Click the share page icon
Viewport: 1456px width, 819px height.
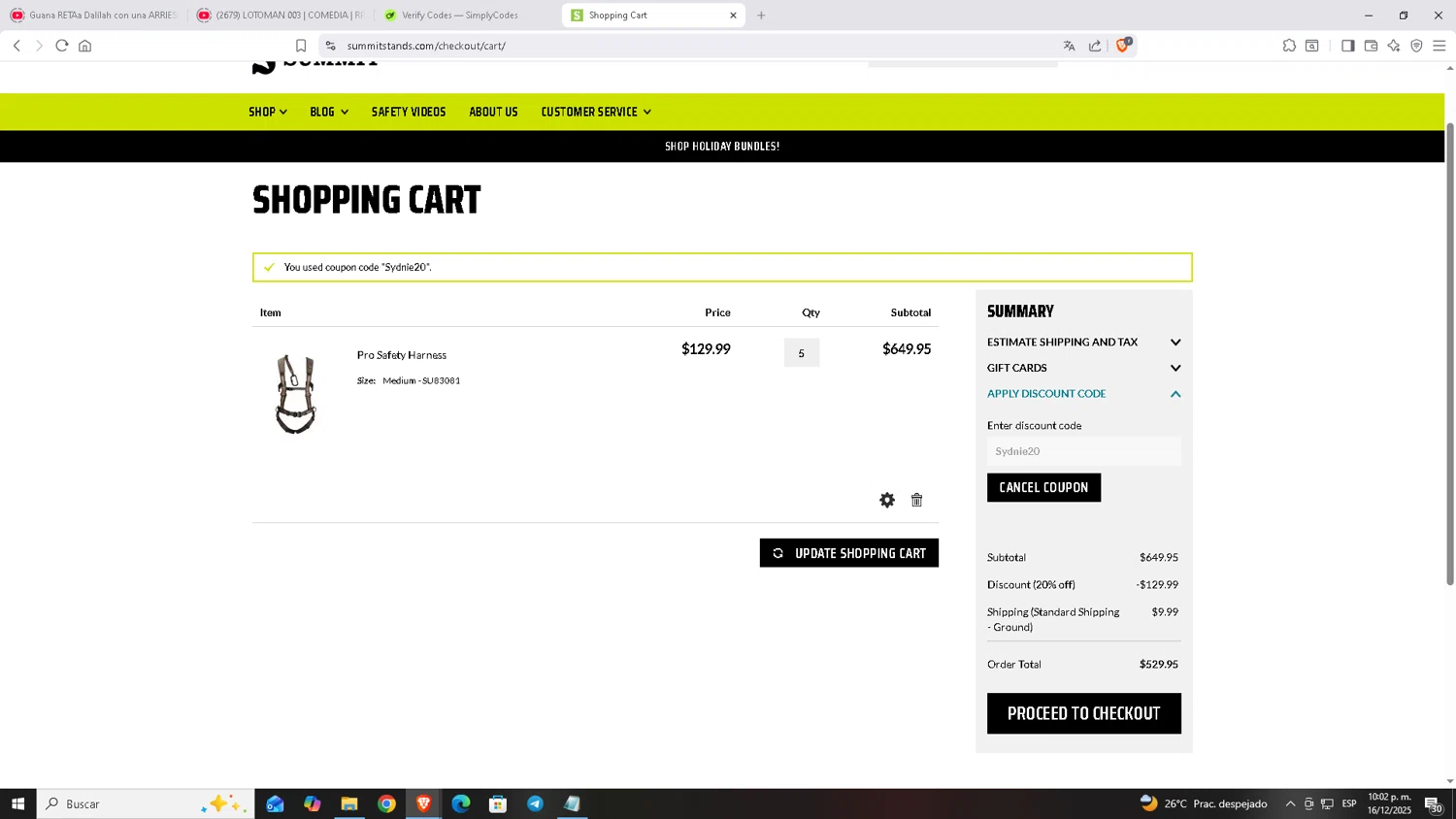click(1095, 46)
